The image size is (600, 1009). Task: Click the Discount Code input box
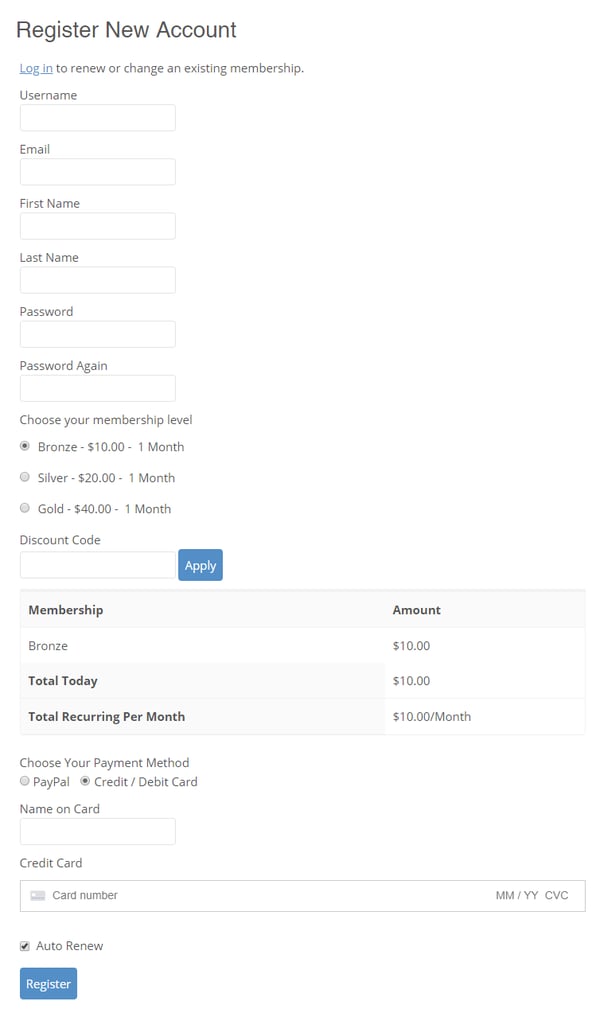tap(97, 565)
